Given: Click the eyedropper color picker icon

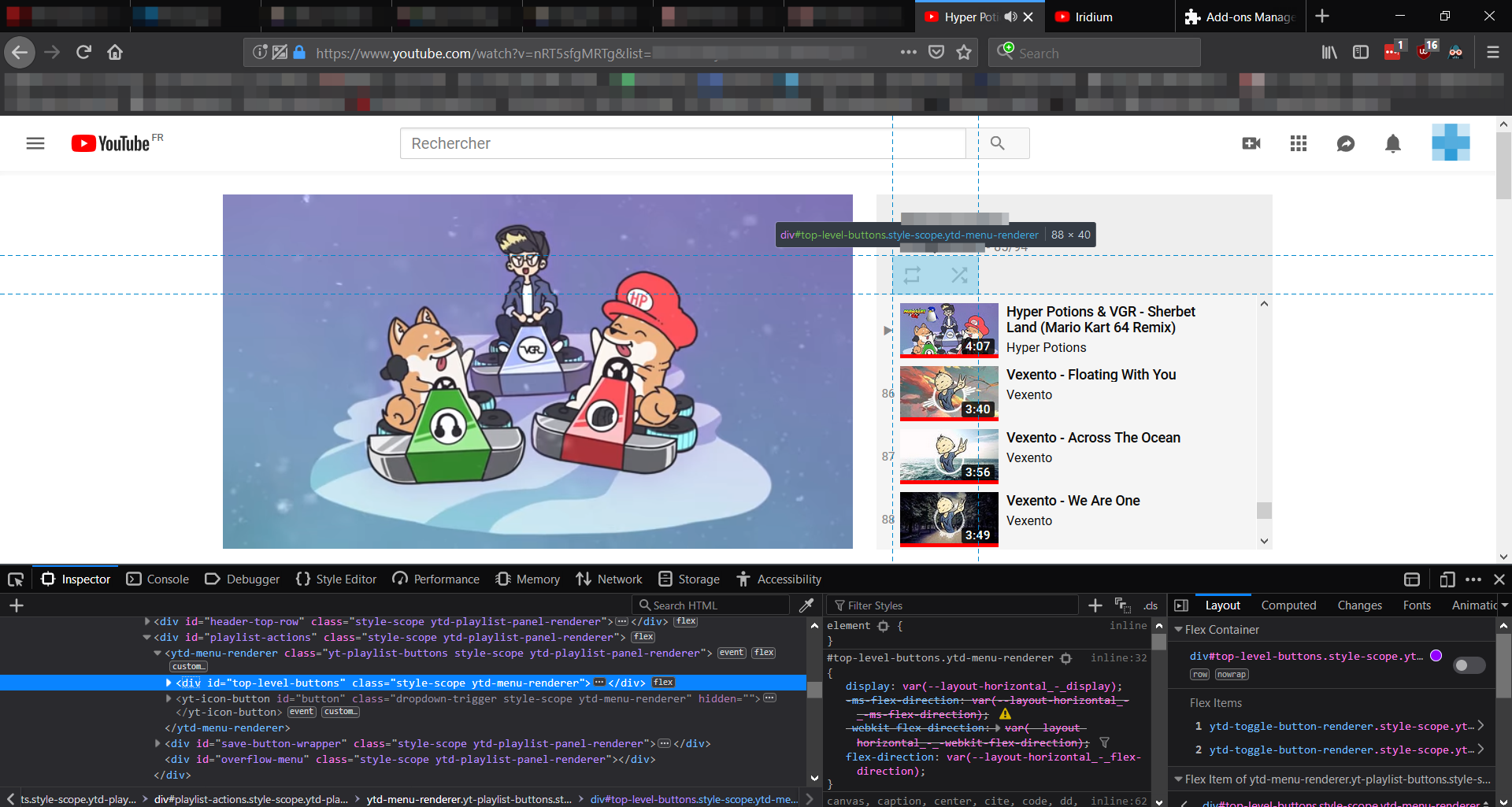Looking at the screenshot, I should pos(806,605).
